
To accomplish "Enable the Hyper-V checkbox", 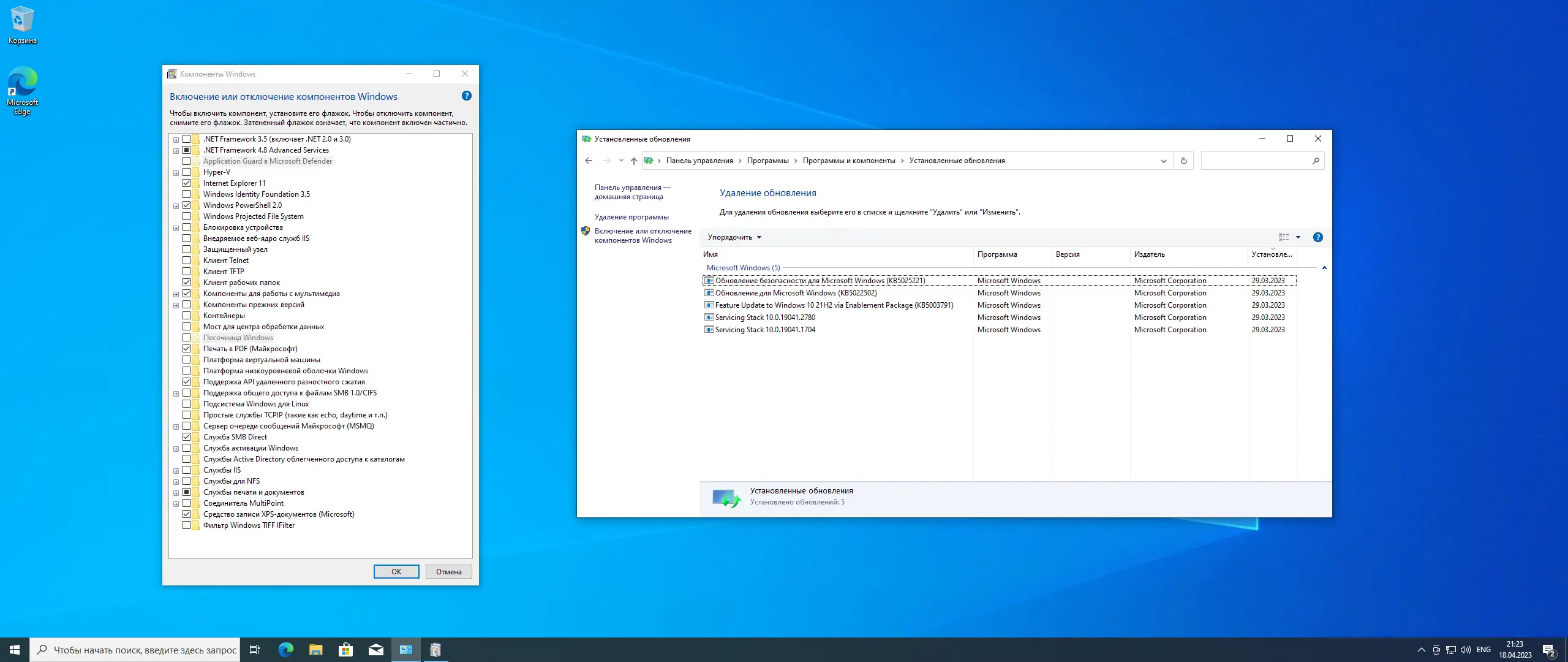I will (187, 172).
